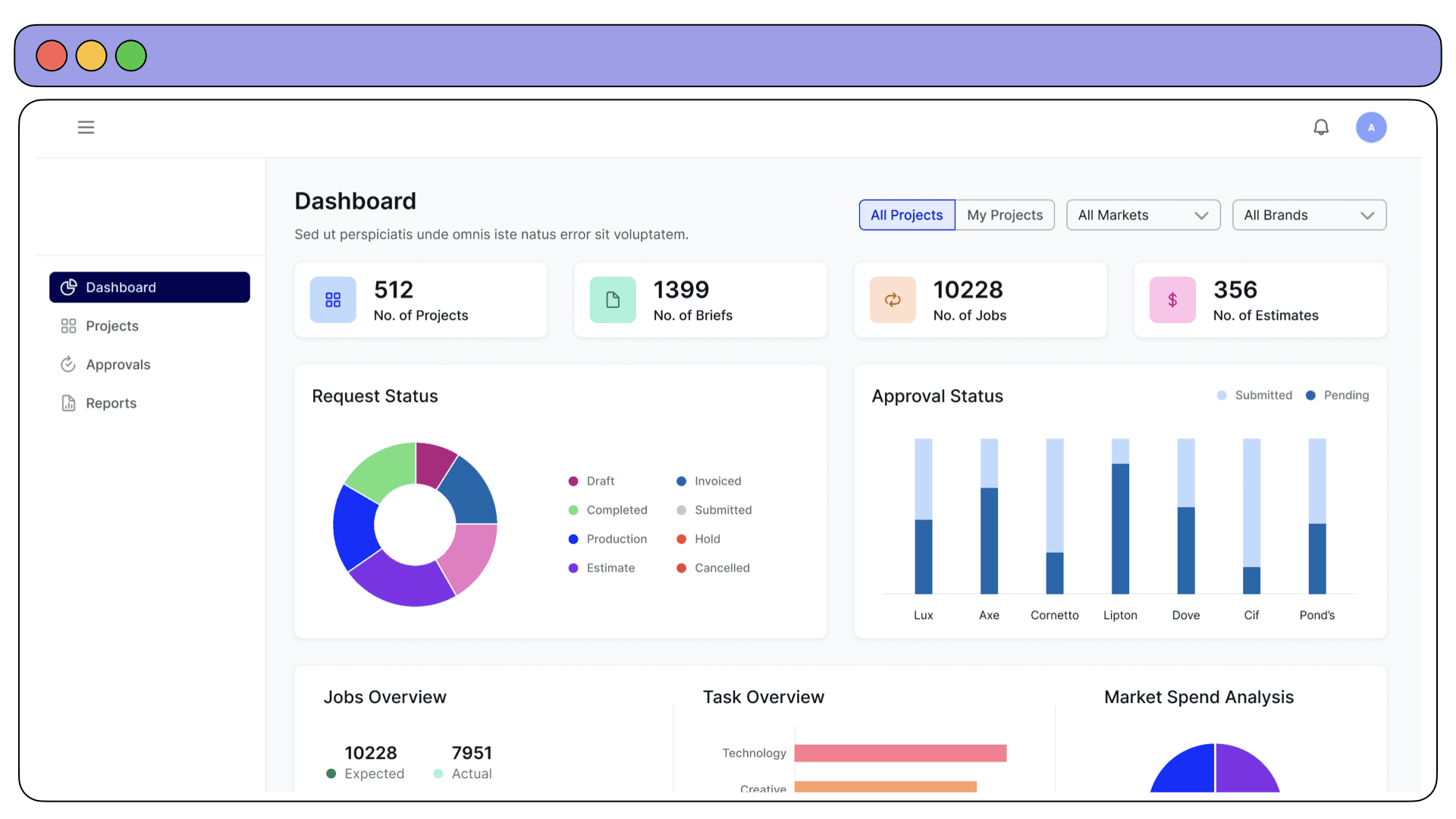Toggle Production in the Request Status legend

pos(607,539)
